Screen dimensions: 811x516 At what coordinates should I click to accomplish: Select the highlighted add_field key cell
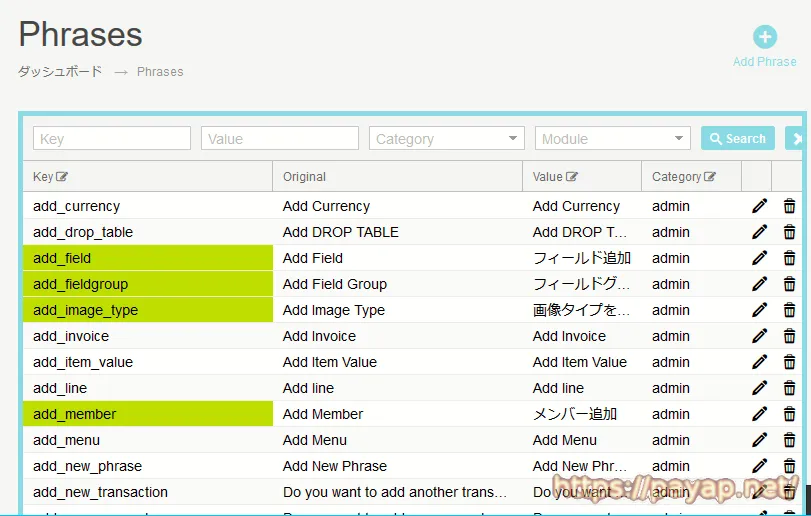148,258
